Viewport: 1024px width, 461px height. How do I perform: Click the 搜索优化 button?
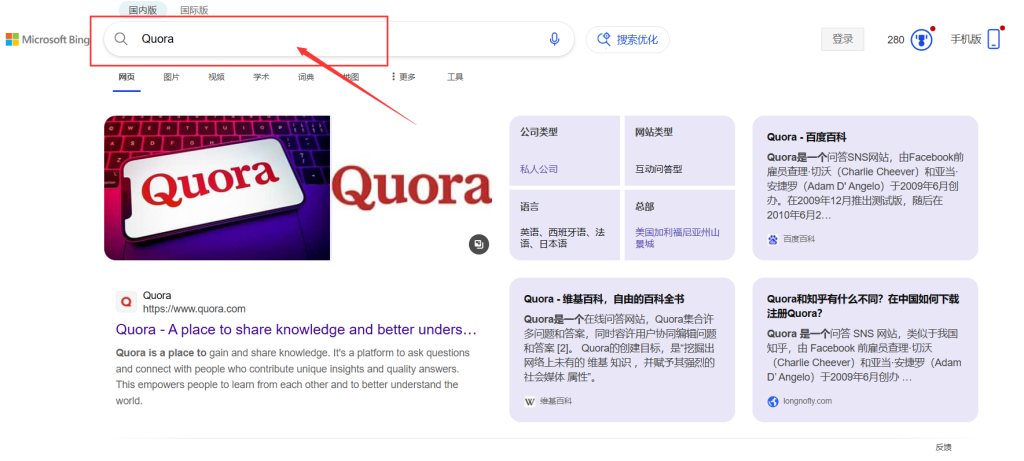(628, 39)
